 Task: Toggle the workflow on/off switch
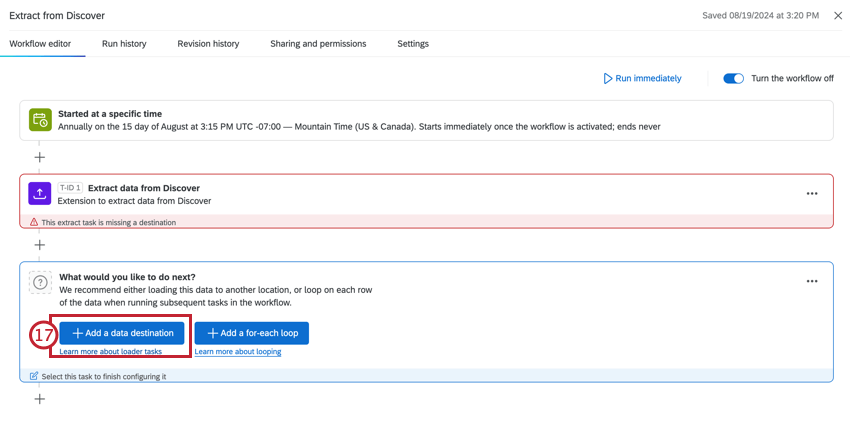733,78
